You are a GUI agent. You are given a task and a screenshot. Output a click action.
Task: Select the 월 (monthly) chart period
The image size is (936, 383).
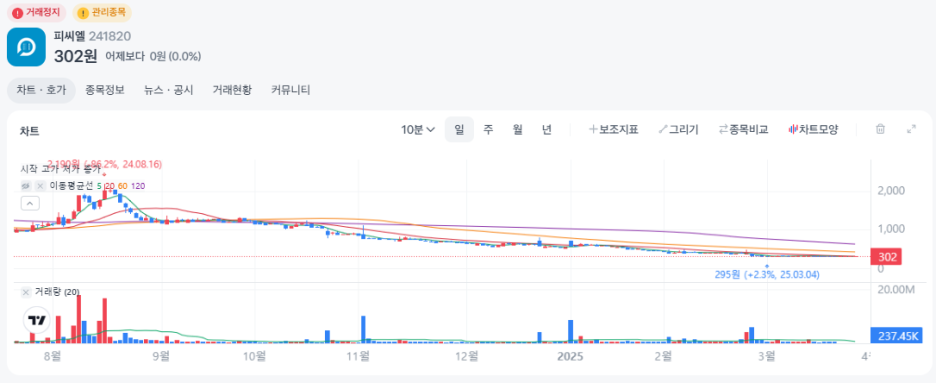tap(518, 129)
